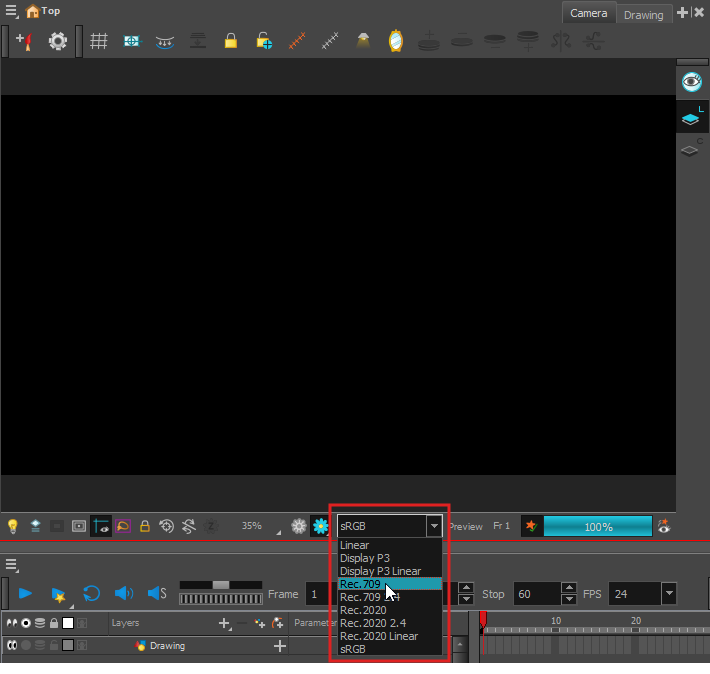Toggle the Sound speaker icon
The width and height of the screenshot is (710, 674).
[123, 593]
